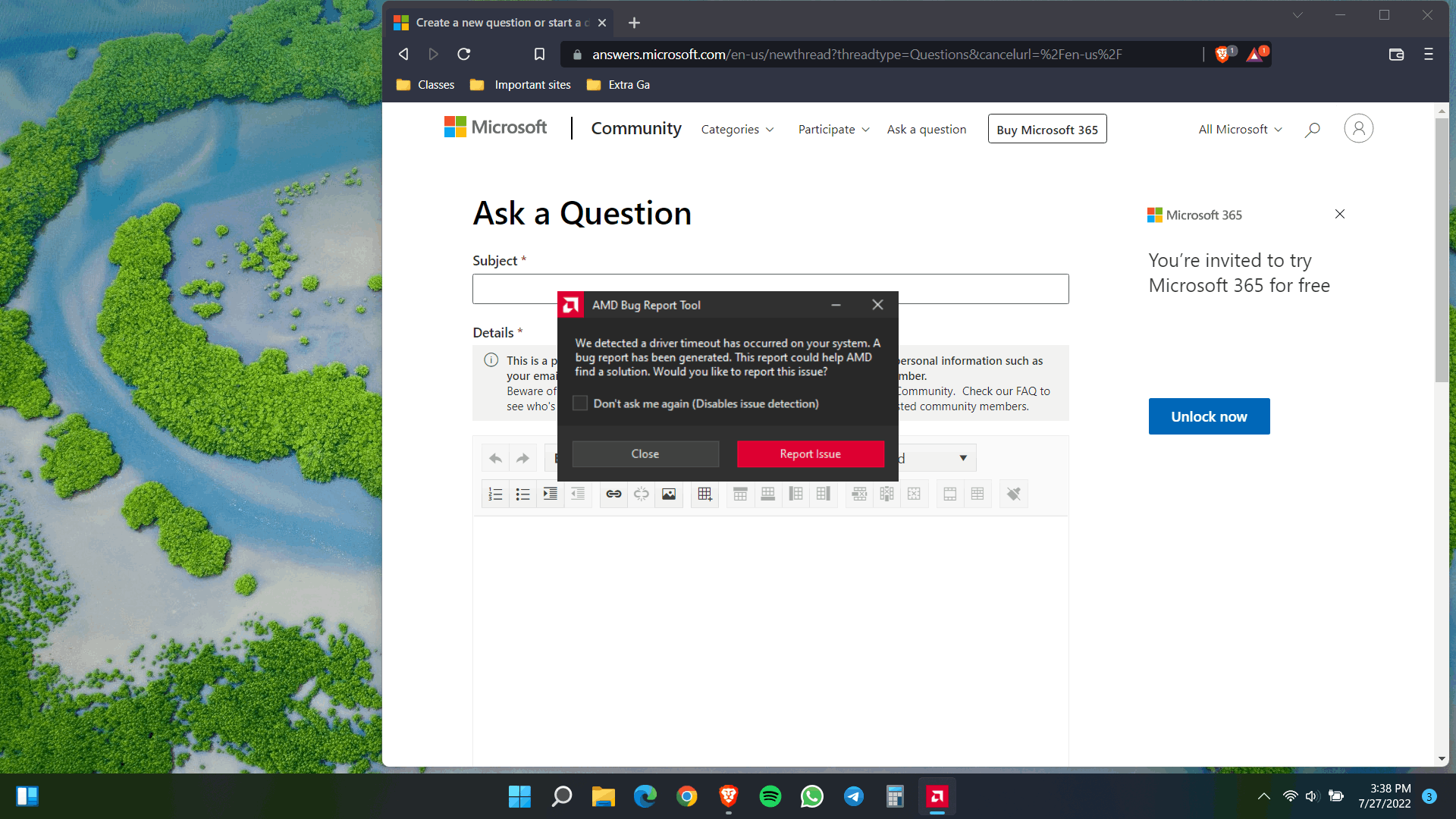Expand the Participate dropdown menu

click(833, 129)
